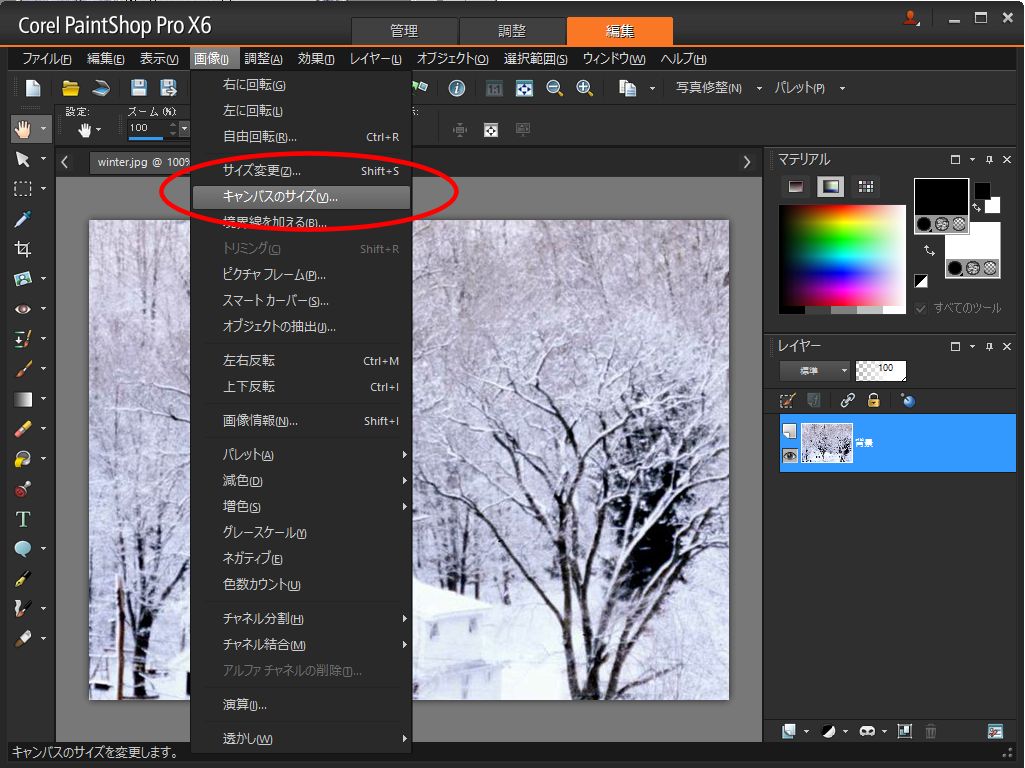This screenshot has width=1025, height=768.
Task: Save the image with the floppy icon
Action: [x=139, y=88]
